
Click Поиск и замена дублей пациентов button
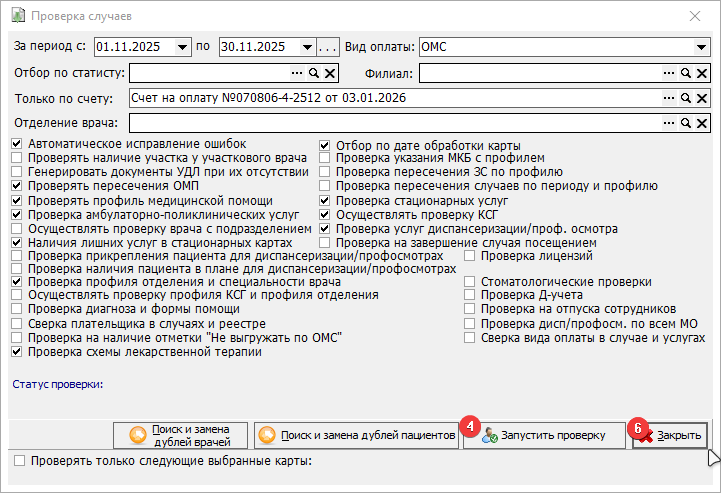(x=356, y=436)
